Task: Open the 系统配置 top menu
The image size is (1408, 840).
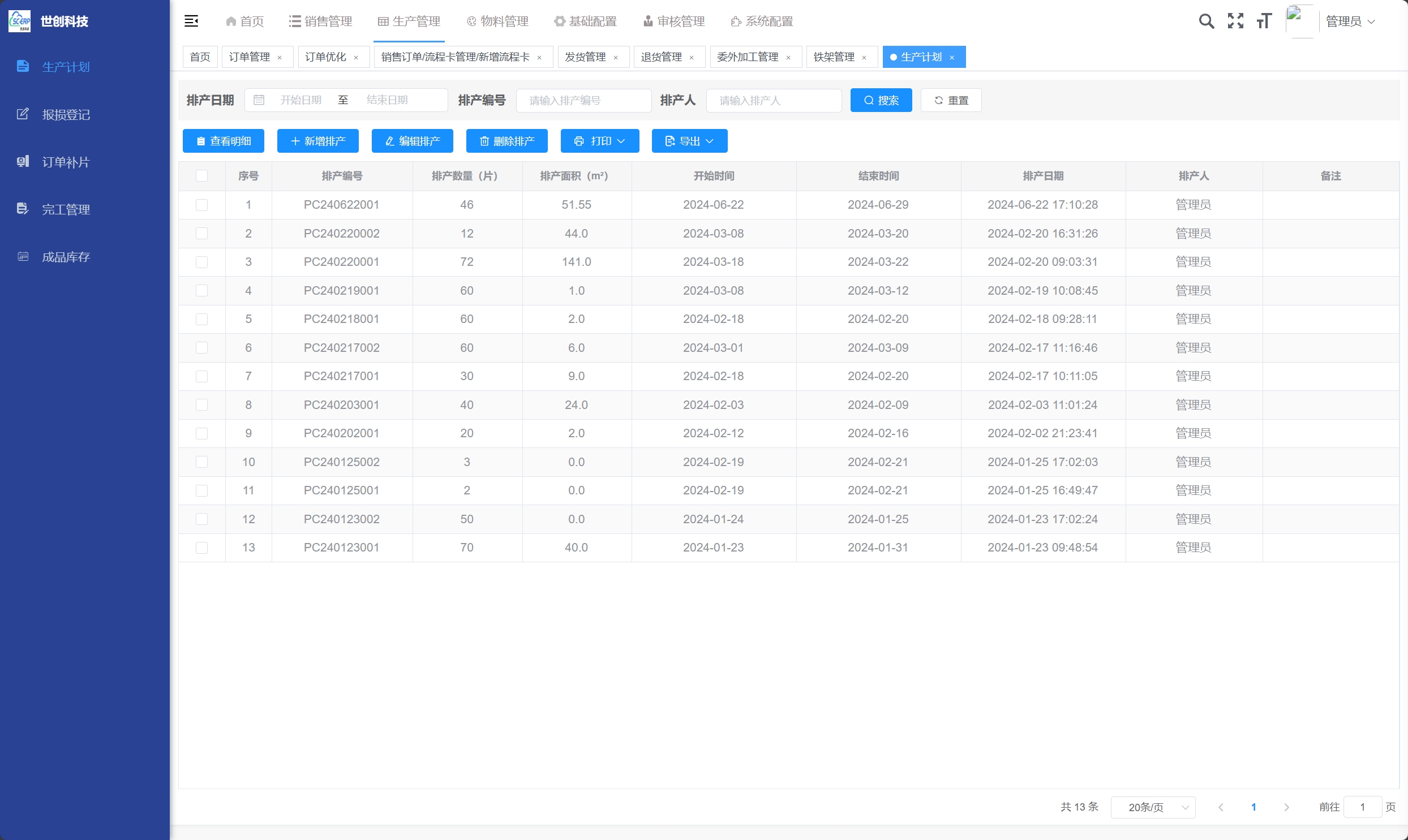Action: pos(762,21)
